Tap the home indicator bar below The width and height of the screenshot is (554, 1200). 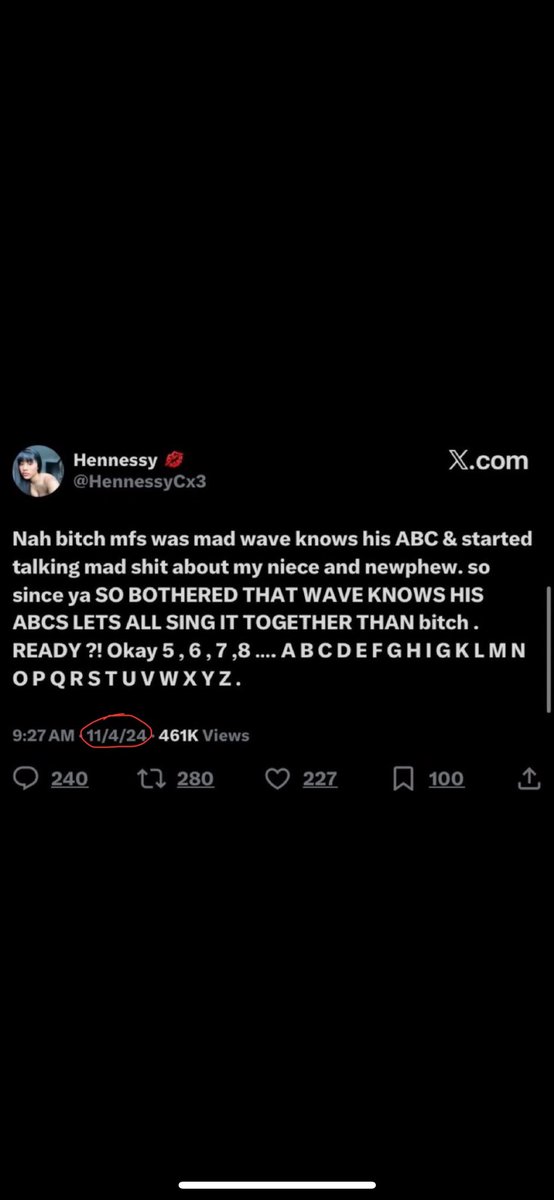click(x=277, y=1185)
